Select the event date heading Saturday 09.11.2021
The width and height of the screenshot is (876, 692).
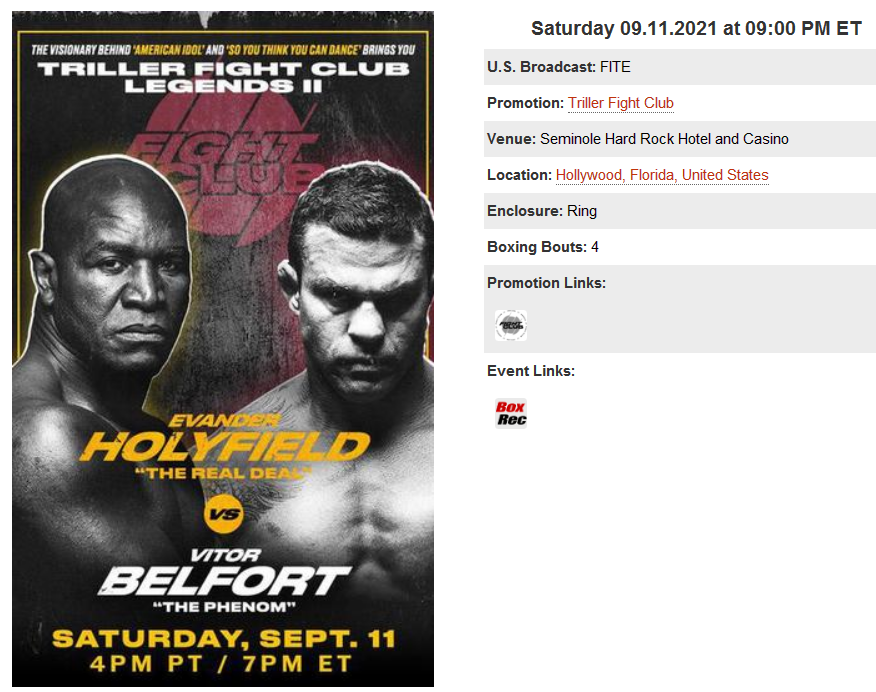point(696,28)
